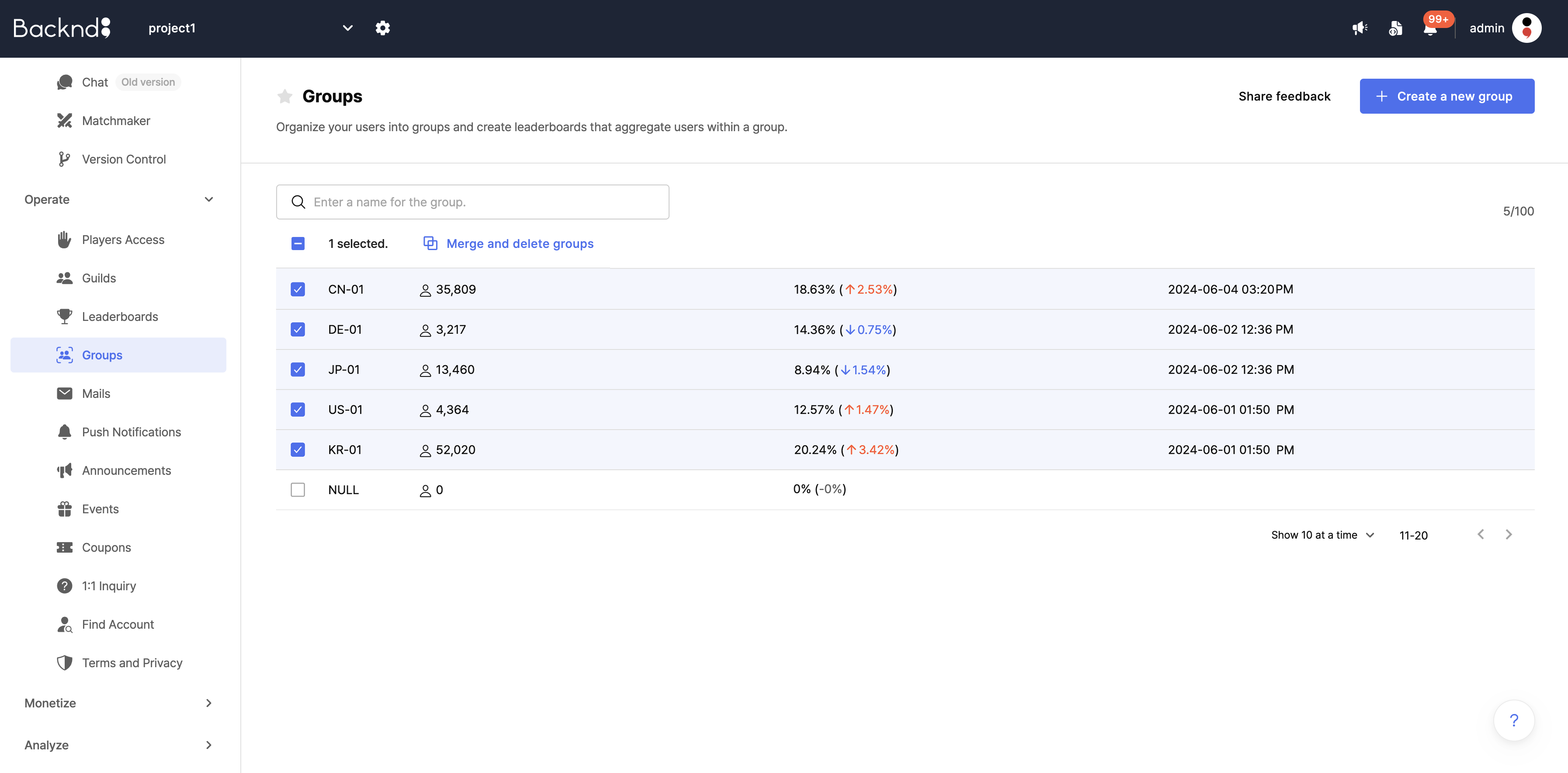Image resolution: width=1568 pixels, height=773 pixels.
Task: Click the Players Access sidebar icon
Action: [64, 239]
